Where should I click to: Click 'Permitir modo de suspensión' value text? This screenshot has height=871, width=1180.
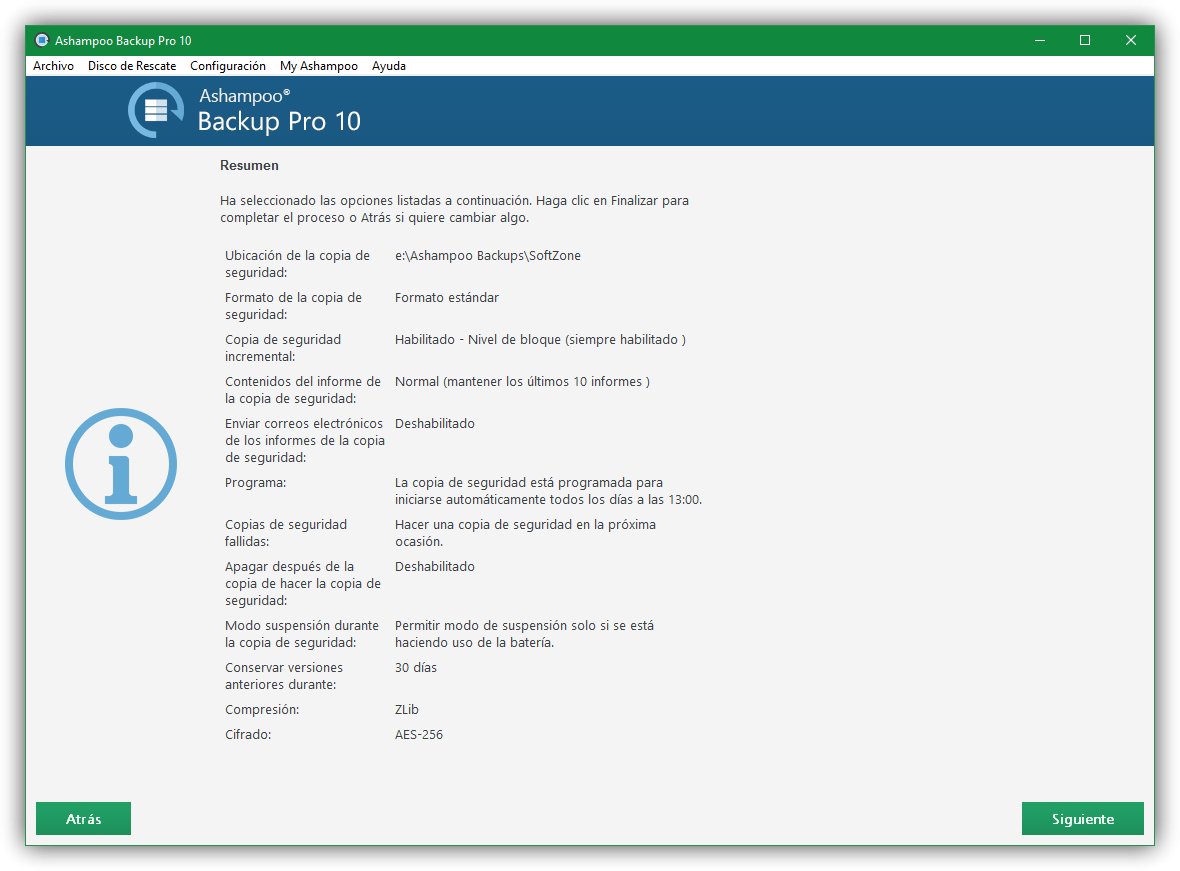(x=525, y=634)
